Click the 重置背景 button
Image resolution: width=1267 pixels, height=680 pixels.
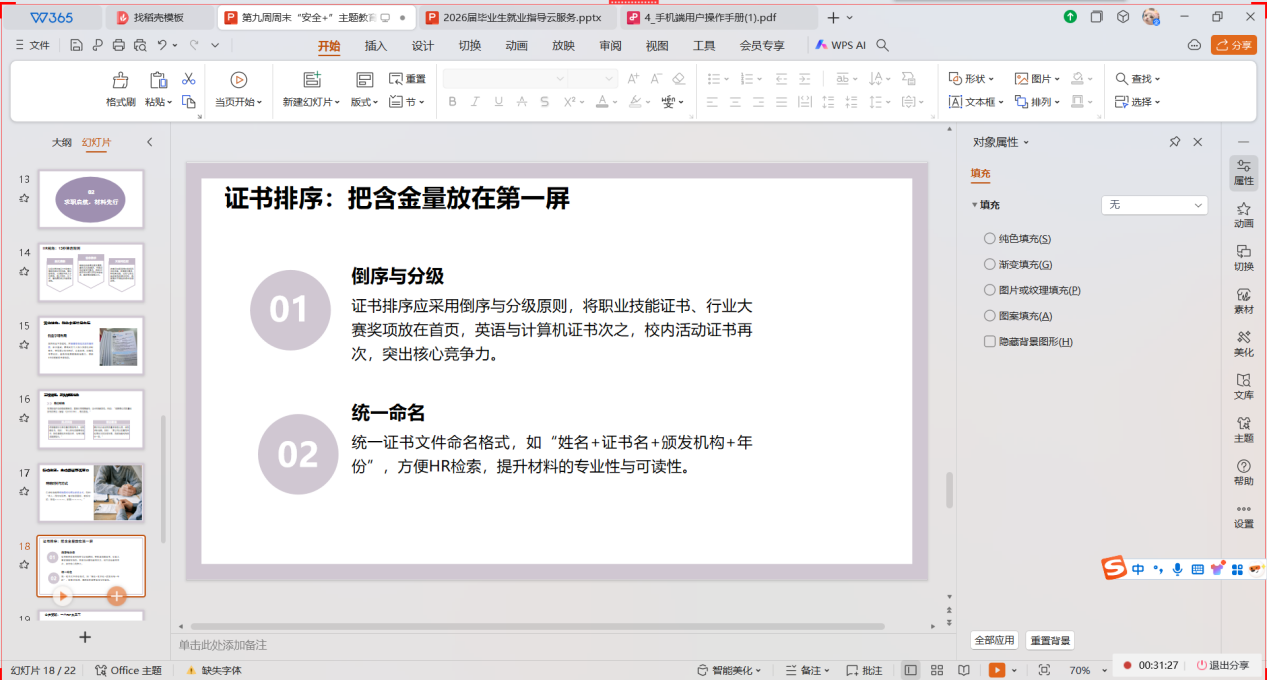click(x=1049, y=640)
